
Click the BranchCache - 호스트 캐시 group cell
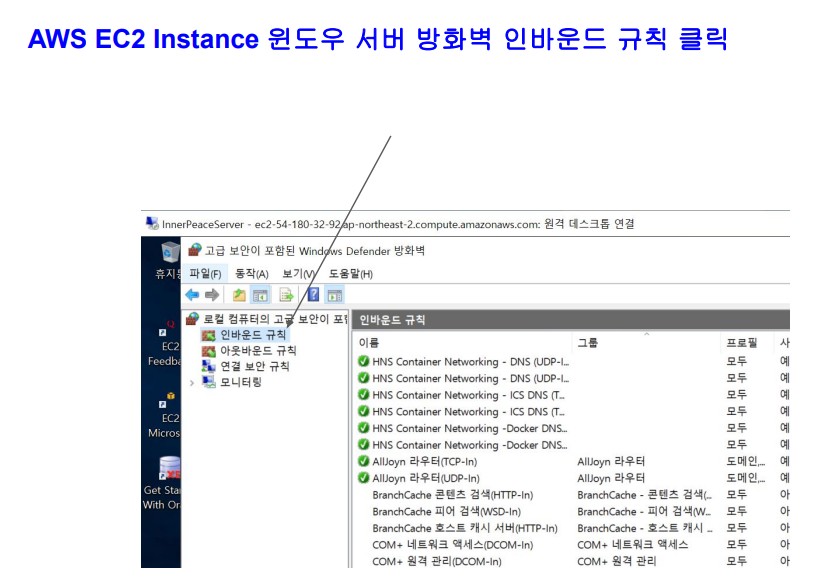point(645,528)
